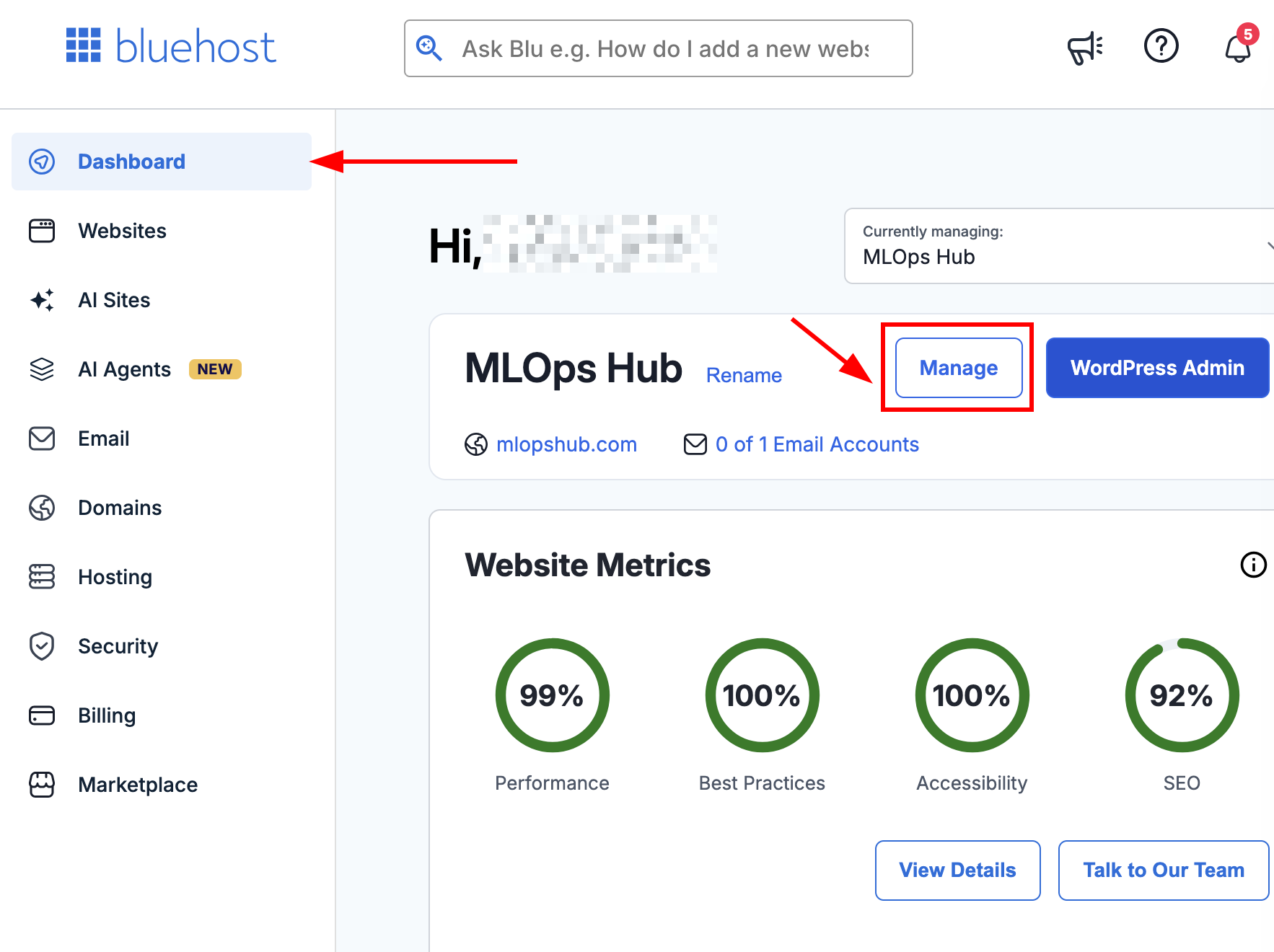This screenshot has width=1274, height=952.
Task: Open Security in the sidebar
Action: point(162,646)
